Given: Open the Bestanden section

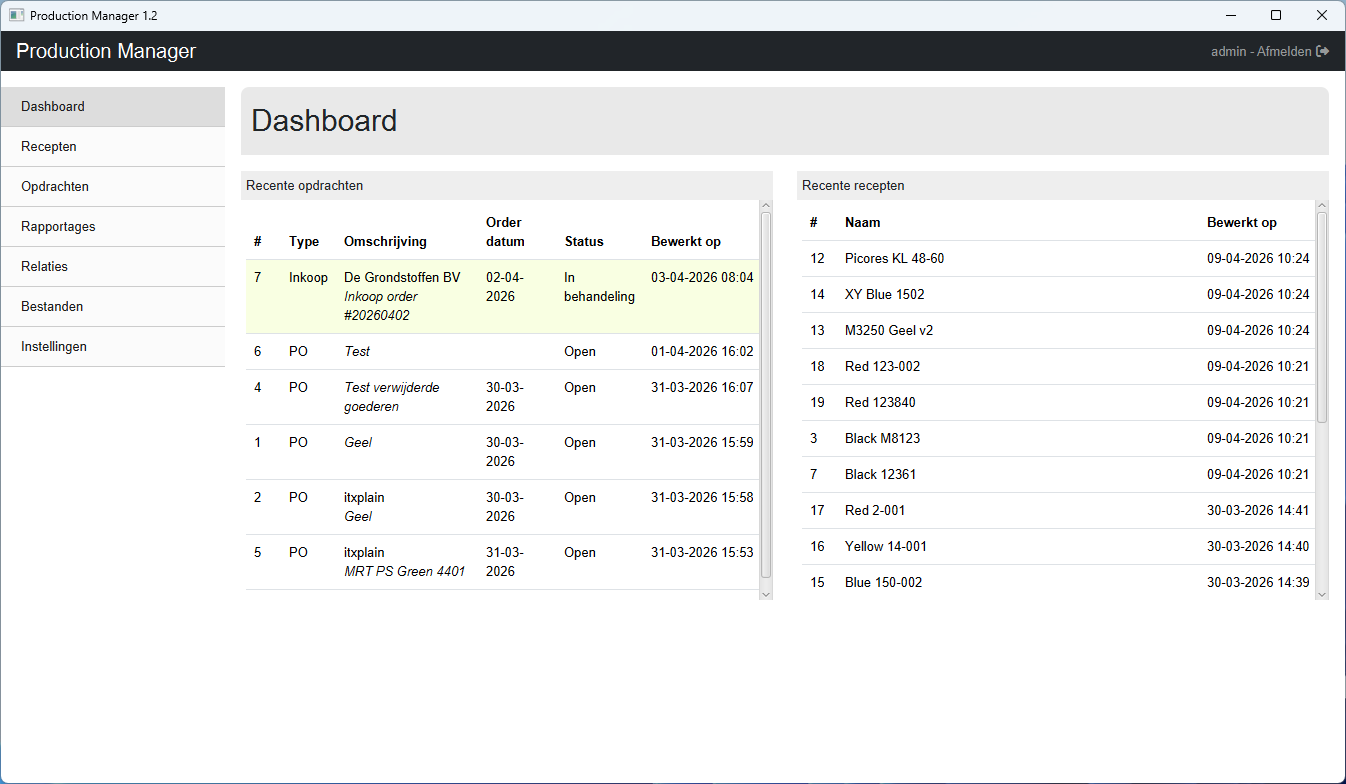Looking at the screenshot, I should 52,307.
